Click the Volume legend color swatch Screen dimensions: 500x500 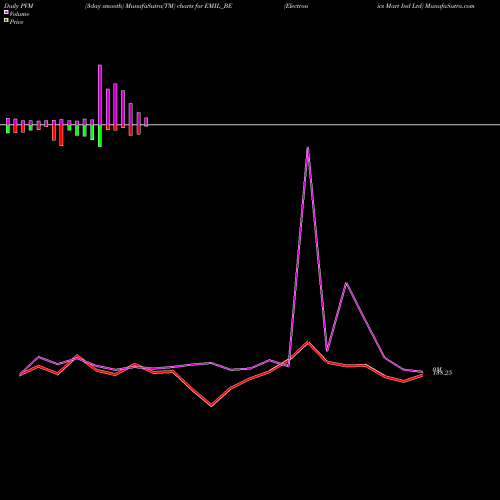pos(6,12)
